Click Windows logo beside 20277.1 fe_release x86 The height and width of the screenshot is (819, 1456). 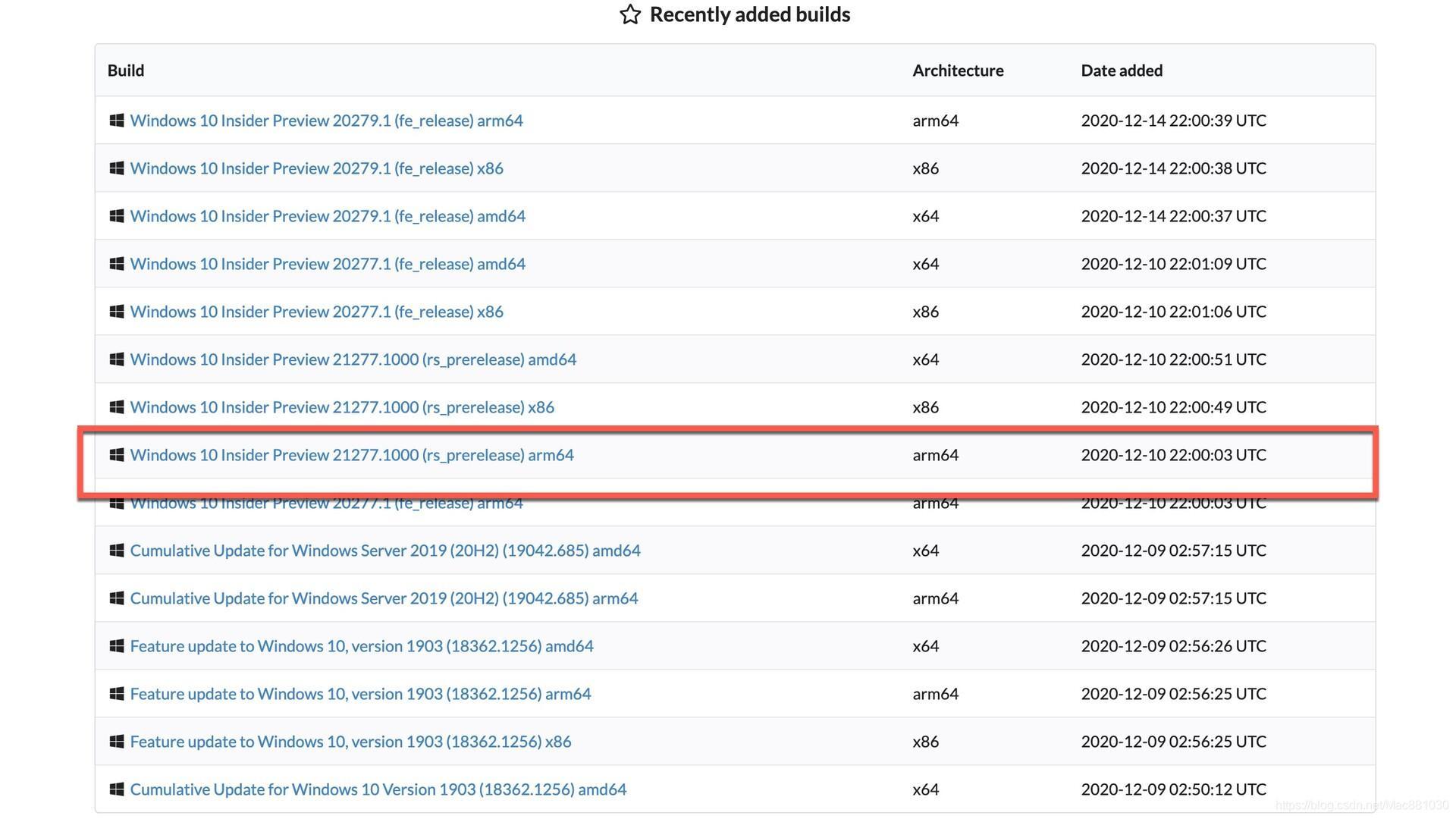pos(117,312)
